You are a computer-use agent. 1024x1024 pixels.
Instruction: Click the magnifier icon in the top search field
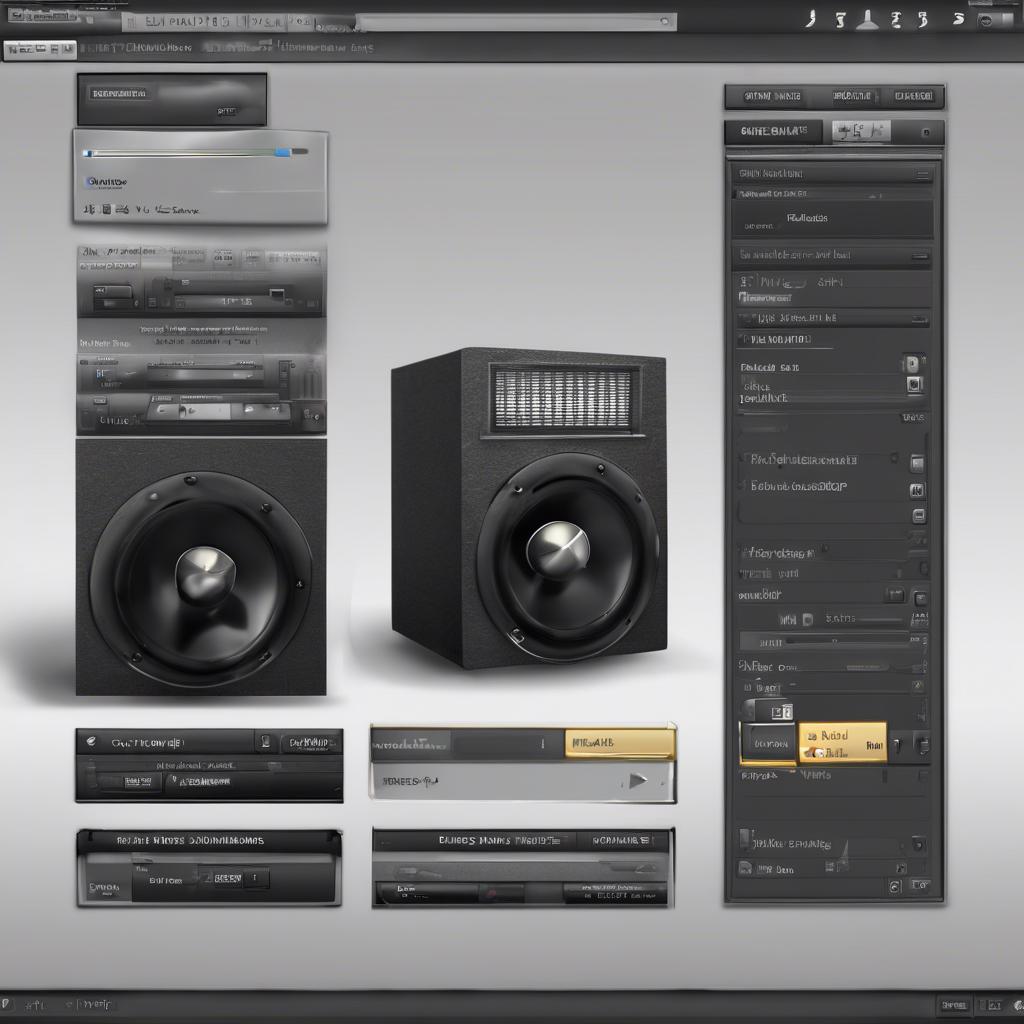pyautogui.click(x=665, y=22)
